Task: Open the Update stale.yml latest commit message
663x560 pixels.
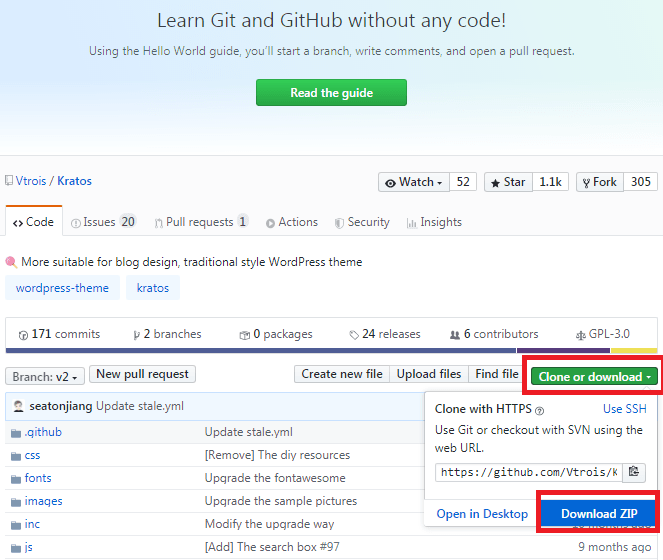Action: coord(140,406)
